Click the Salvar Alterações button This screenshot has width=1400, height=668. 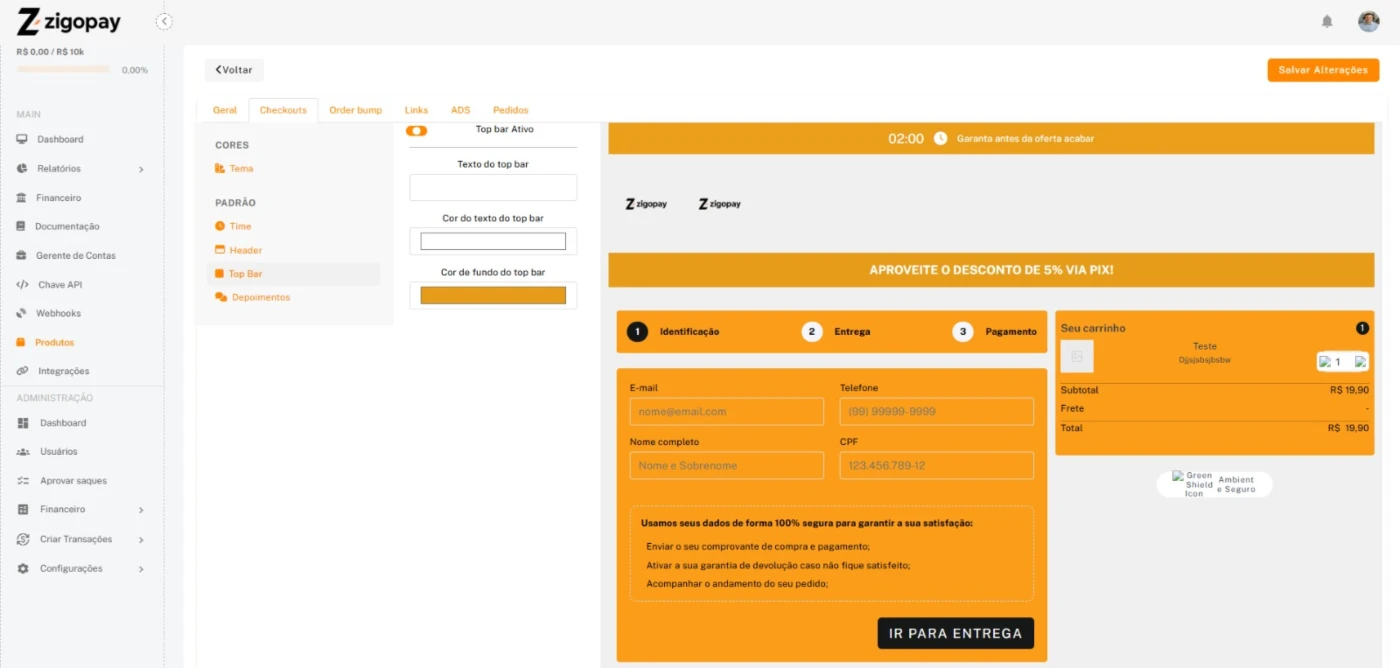click(x=1322, y=70)
